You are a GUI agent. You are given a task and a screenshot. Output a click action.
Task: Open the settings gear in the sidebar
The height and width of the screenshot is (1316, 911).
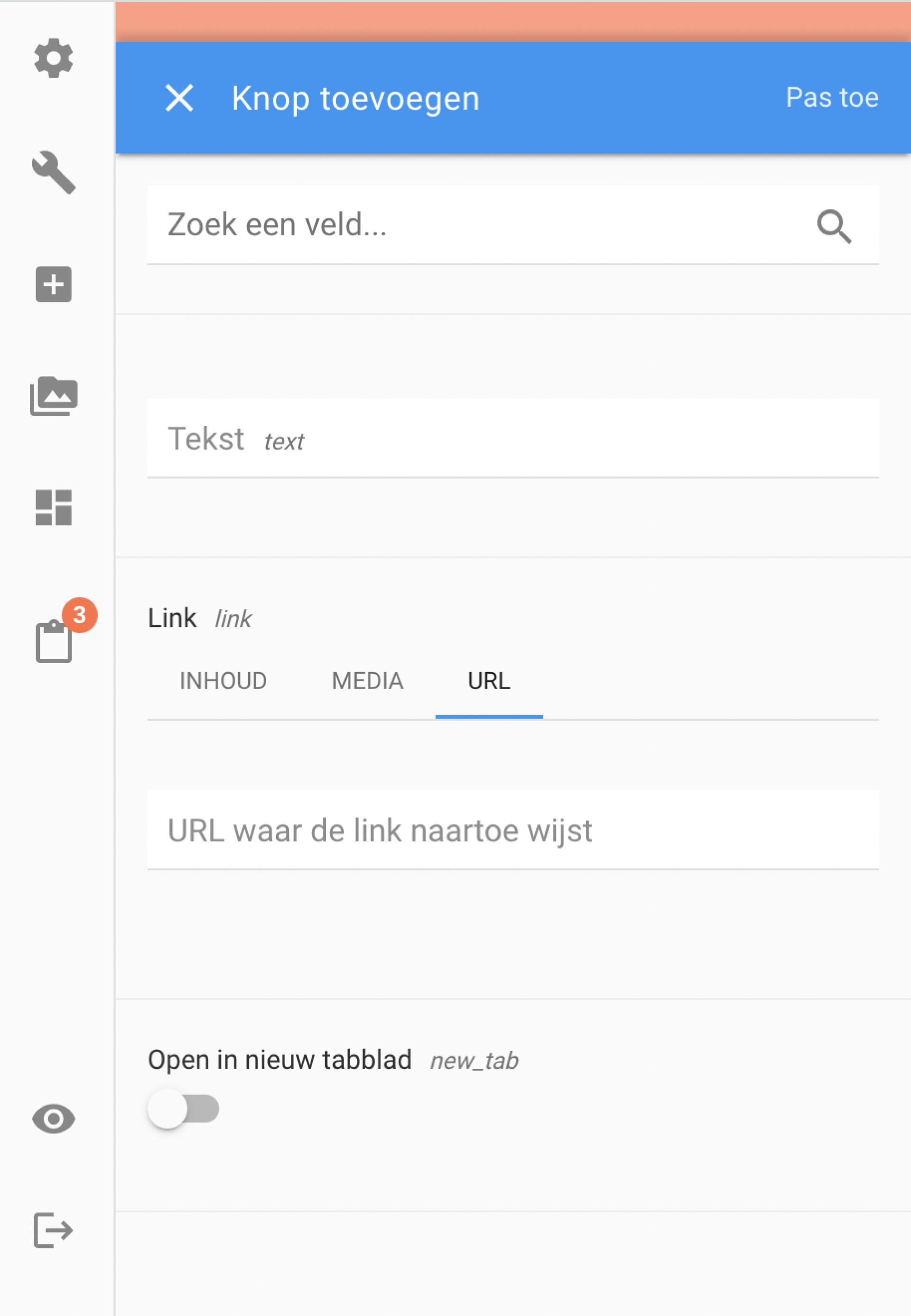(x=53, y=58)
